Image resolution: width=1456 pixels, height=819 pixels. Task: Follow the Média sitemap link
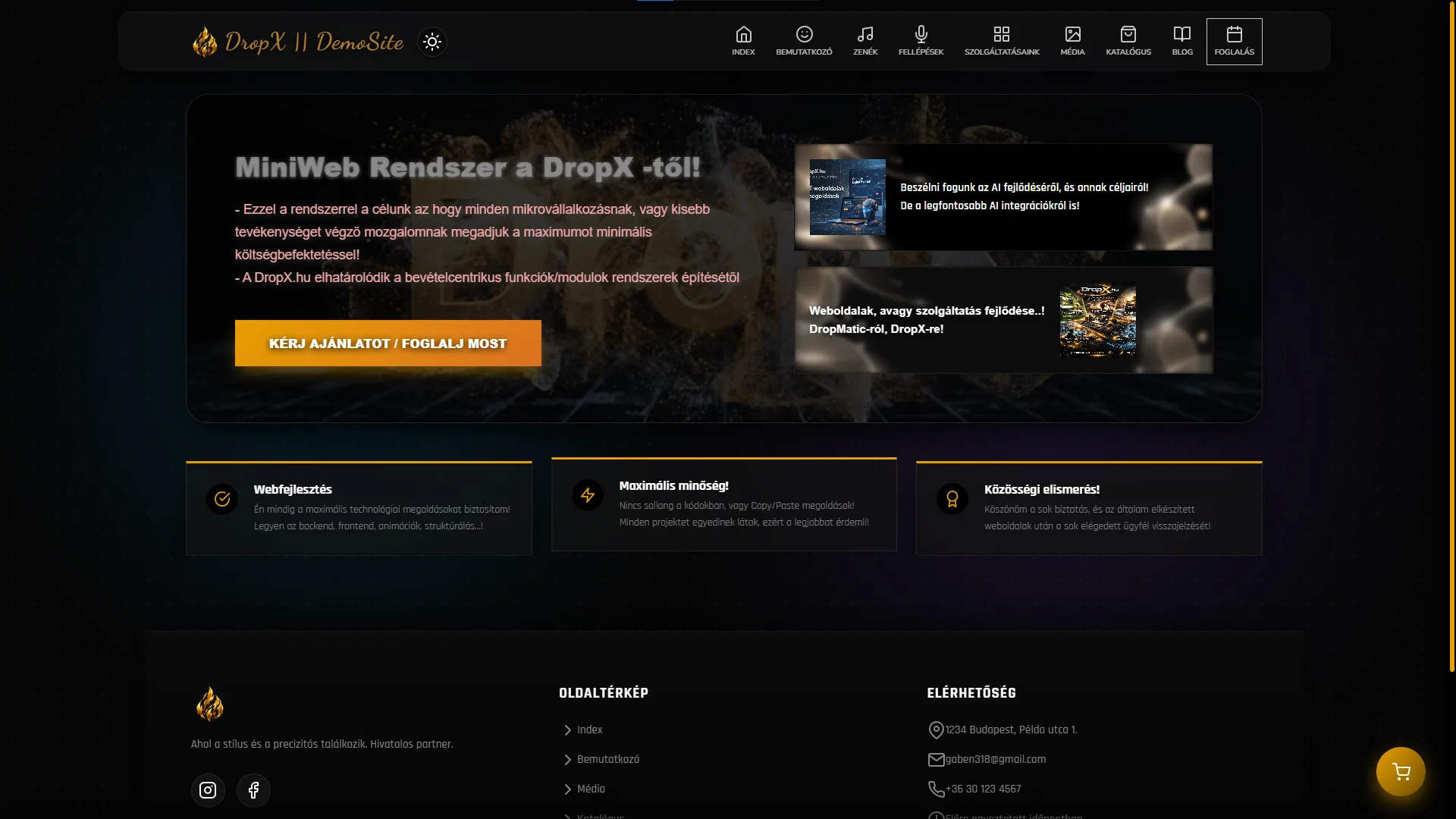click(591, 789)
